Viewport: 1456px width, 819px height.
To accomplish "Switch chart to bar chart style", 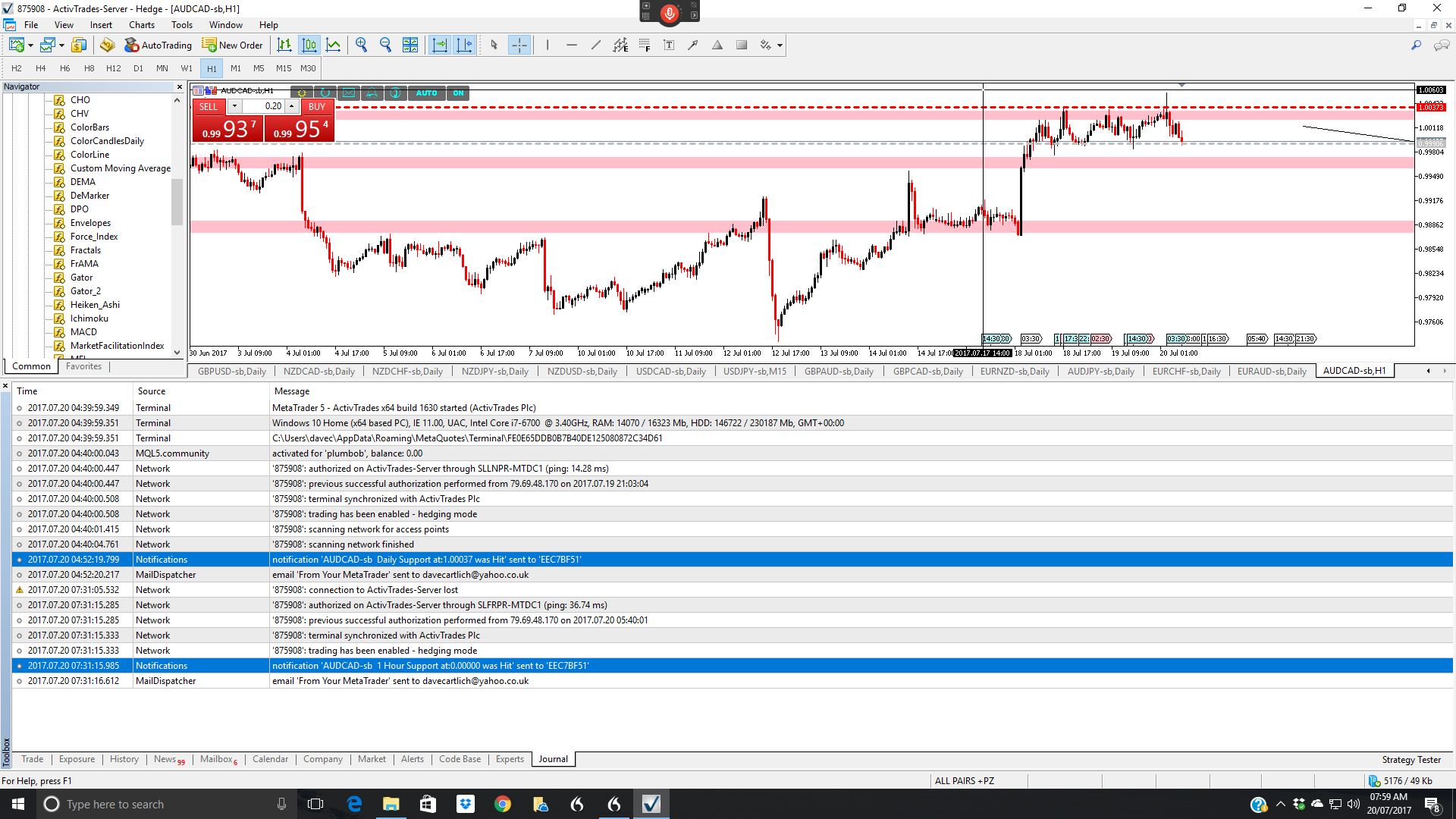I will coord(284,45).
